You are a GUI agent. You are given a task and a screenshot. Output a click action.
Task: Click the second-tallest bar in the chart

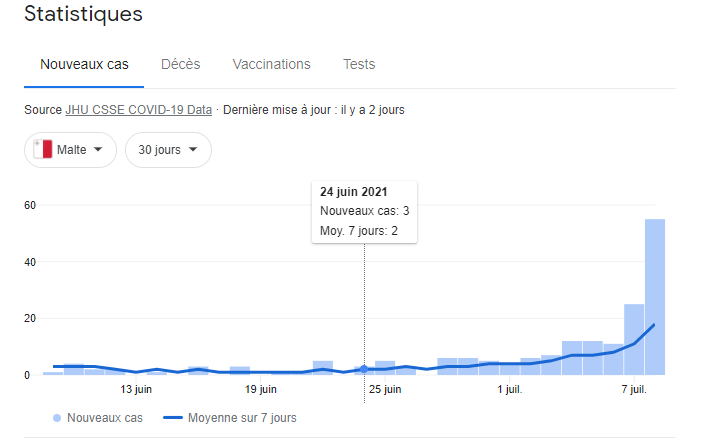(x=634, y=340)
